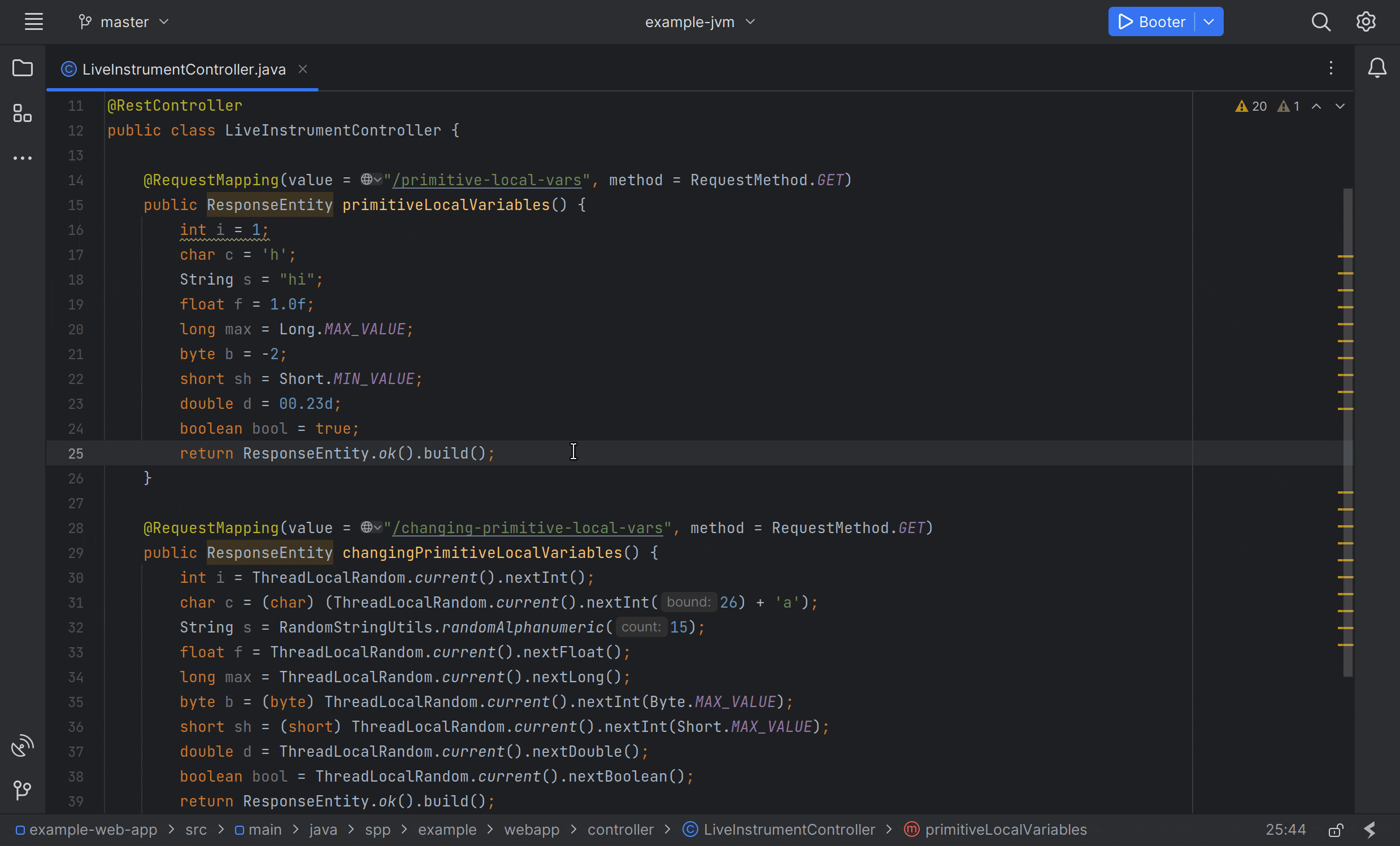This screenshot has width=1400, height=846.
Task: Select the LiveInstrumentController.java tab
Action: click(184, 69)
